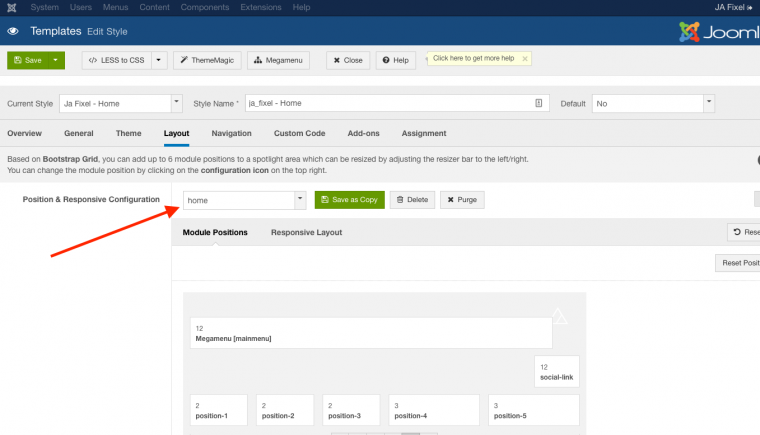This screenshot has height=435, width=760.
Task: Switch to the Theme tab
Action: point(128,133)
